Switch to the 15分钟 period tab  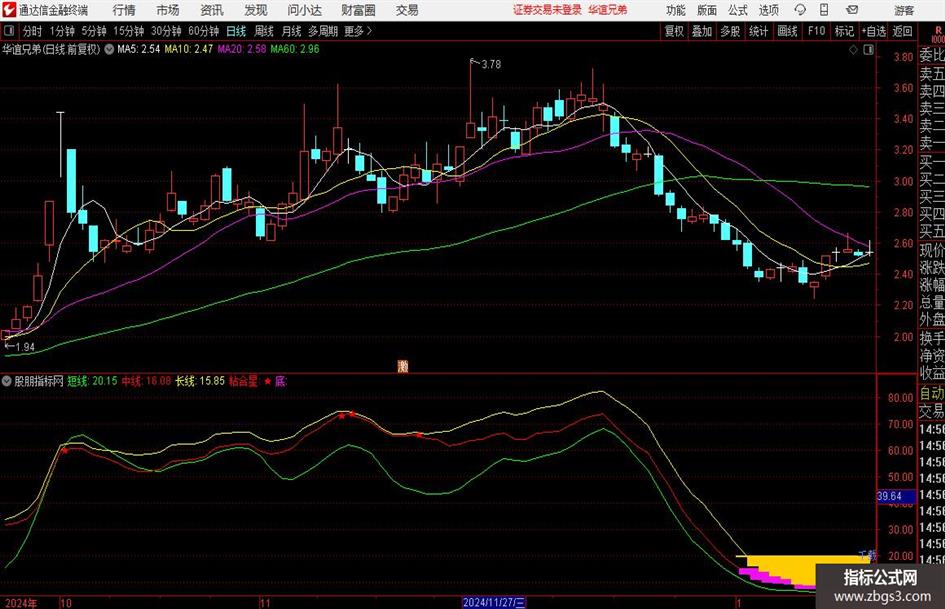coord(128,31)
